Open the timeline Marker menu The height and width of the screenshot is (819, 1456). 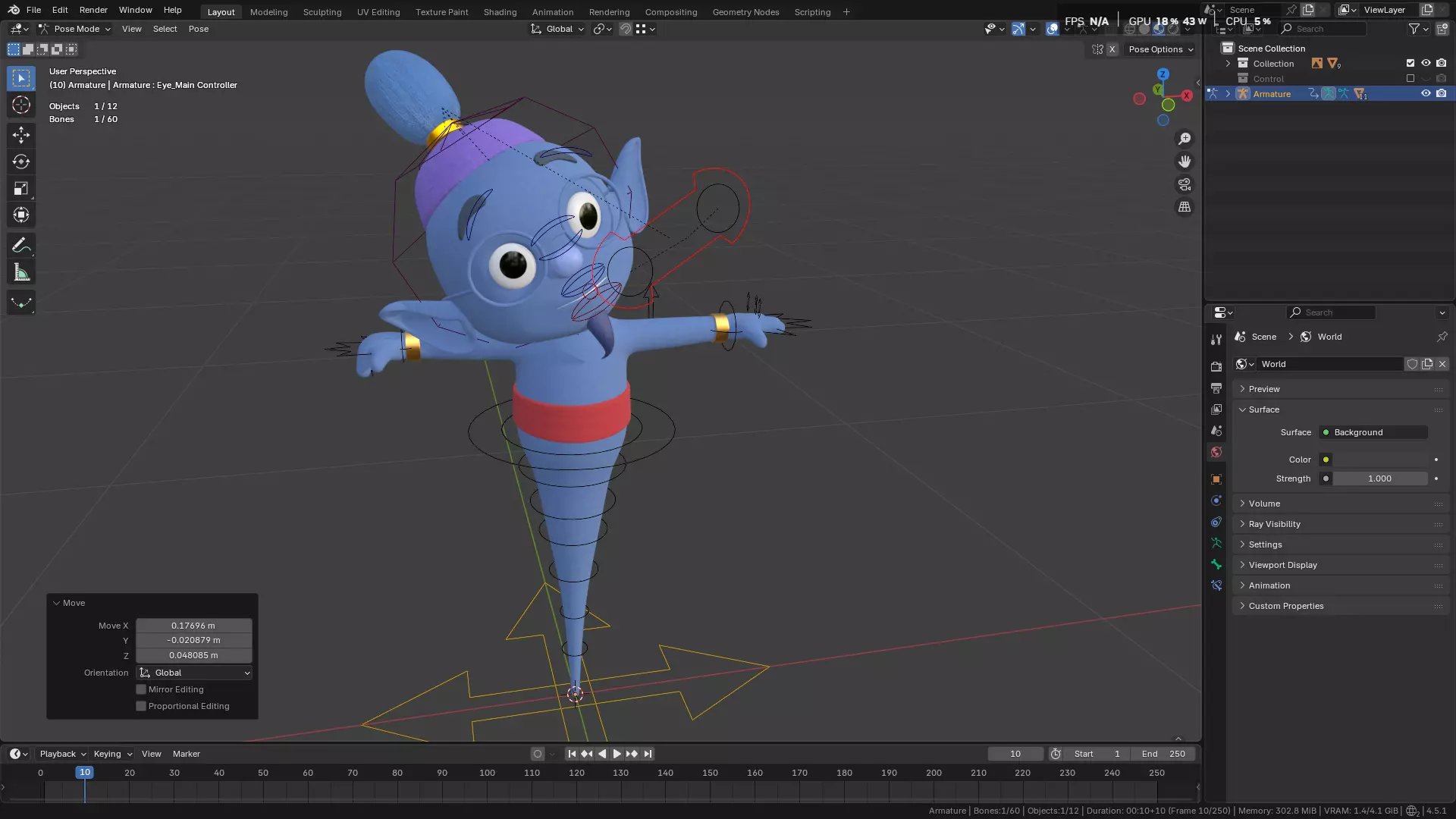(x=187, y=754)
